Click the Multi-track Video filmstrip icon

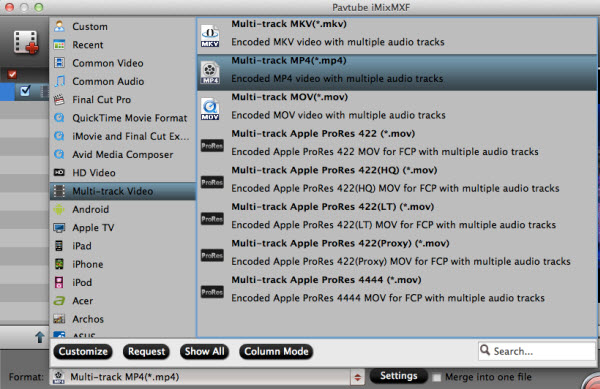point(59,191)
